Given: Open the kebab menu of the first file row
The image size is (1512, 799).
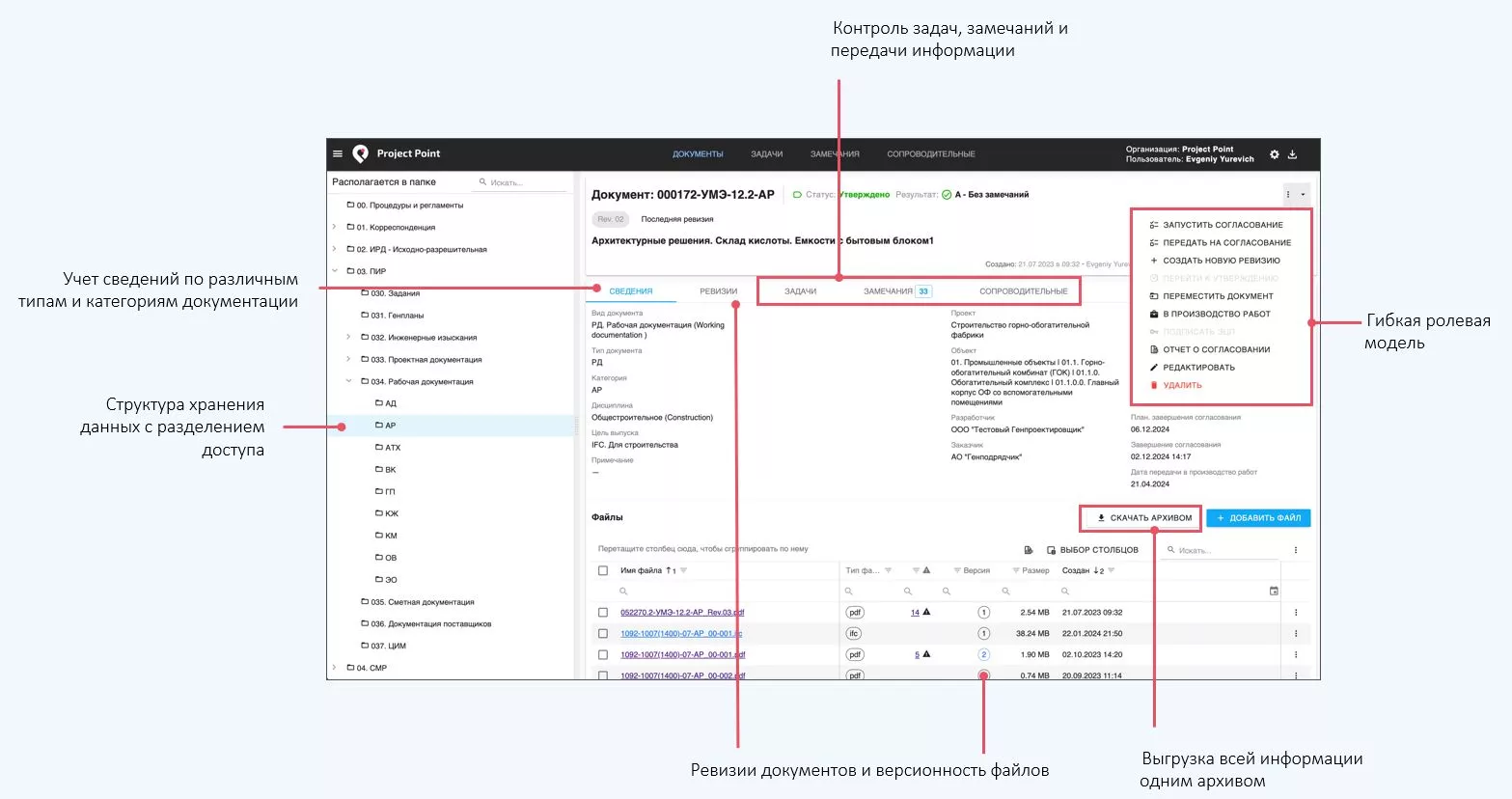Looking at the screenshot, I should pos(1296,611).
